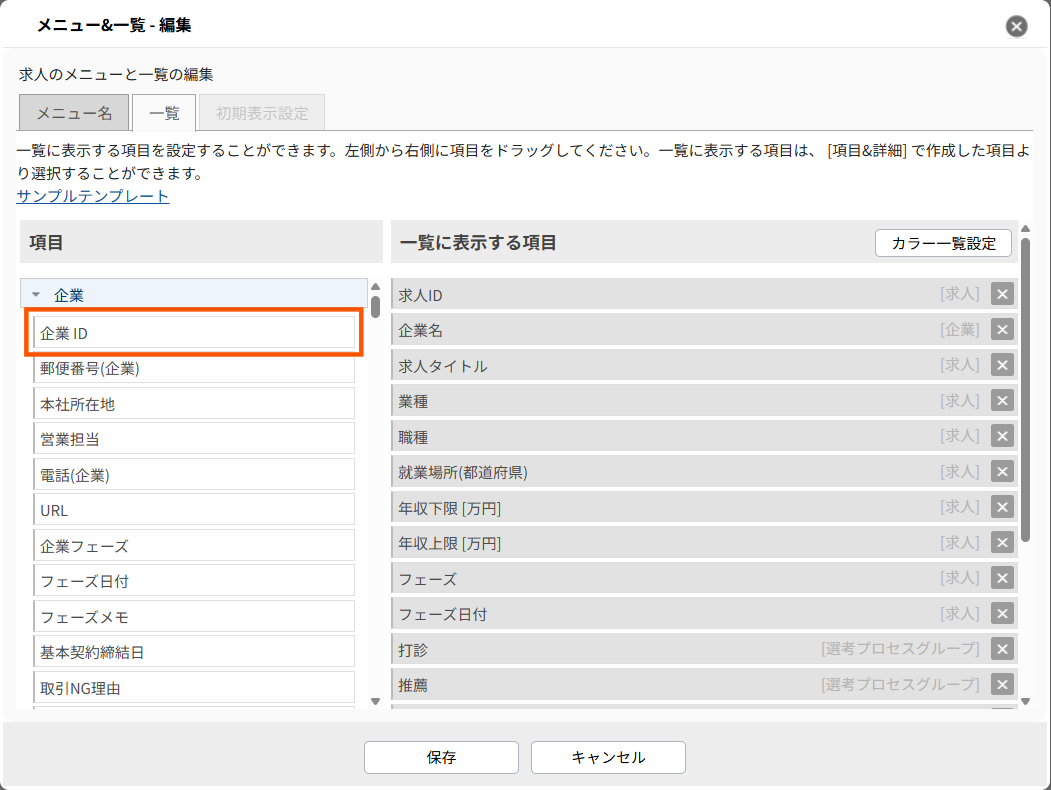Close the メニュー&一覧 - 編集 dialog
1051x790 pixels.
click(1016, 26)
